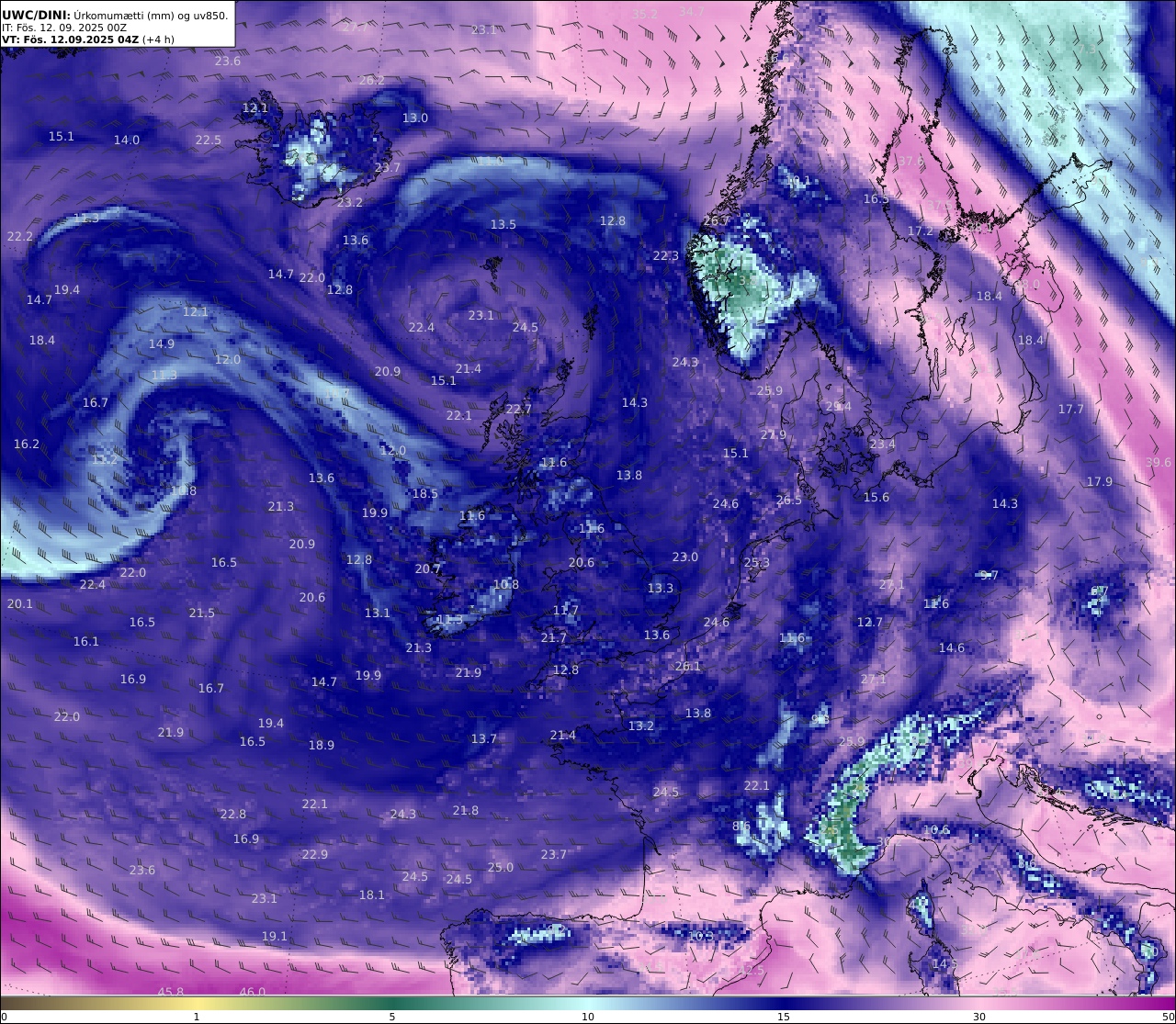The image size is (1176, 1024).
Task: Click the map value 13.5
Action: pos(503,225)
